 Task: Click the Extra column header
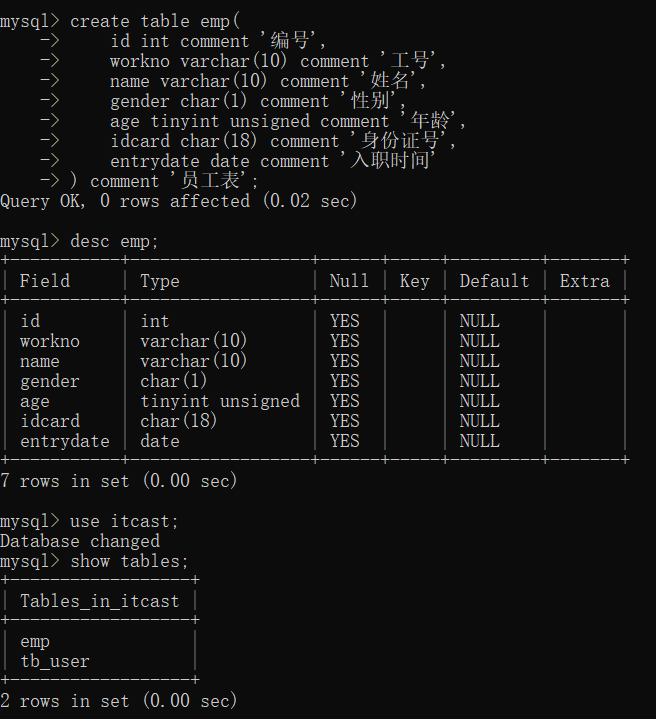click(584, 281)
